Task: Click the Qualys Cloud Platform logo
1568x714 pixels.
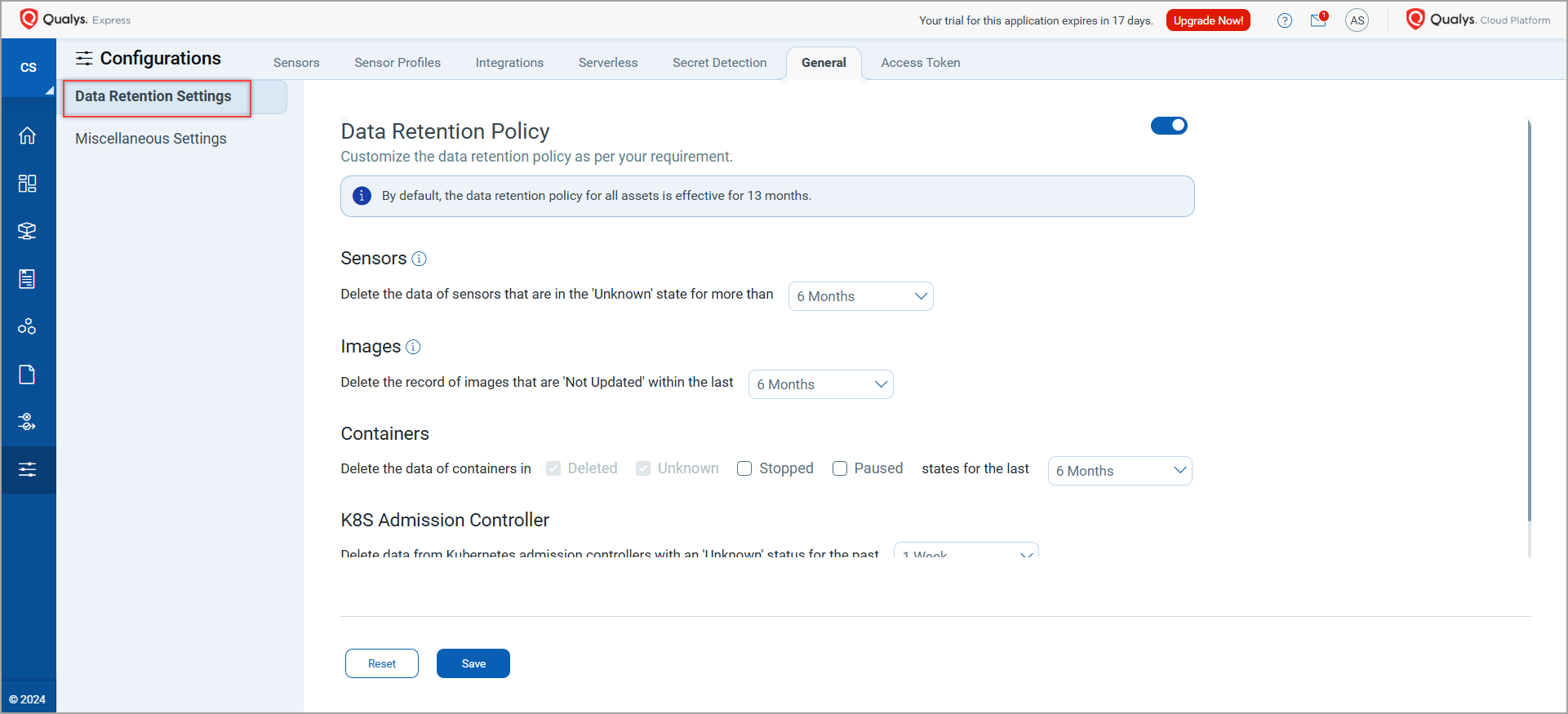Action: click(1477, 20)
